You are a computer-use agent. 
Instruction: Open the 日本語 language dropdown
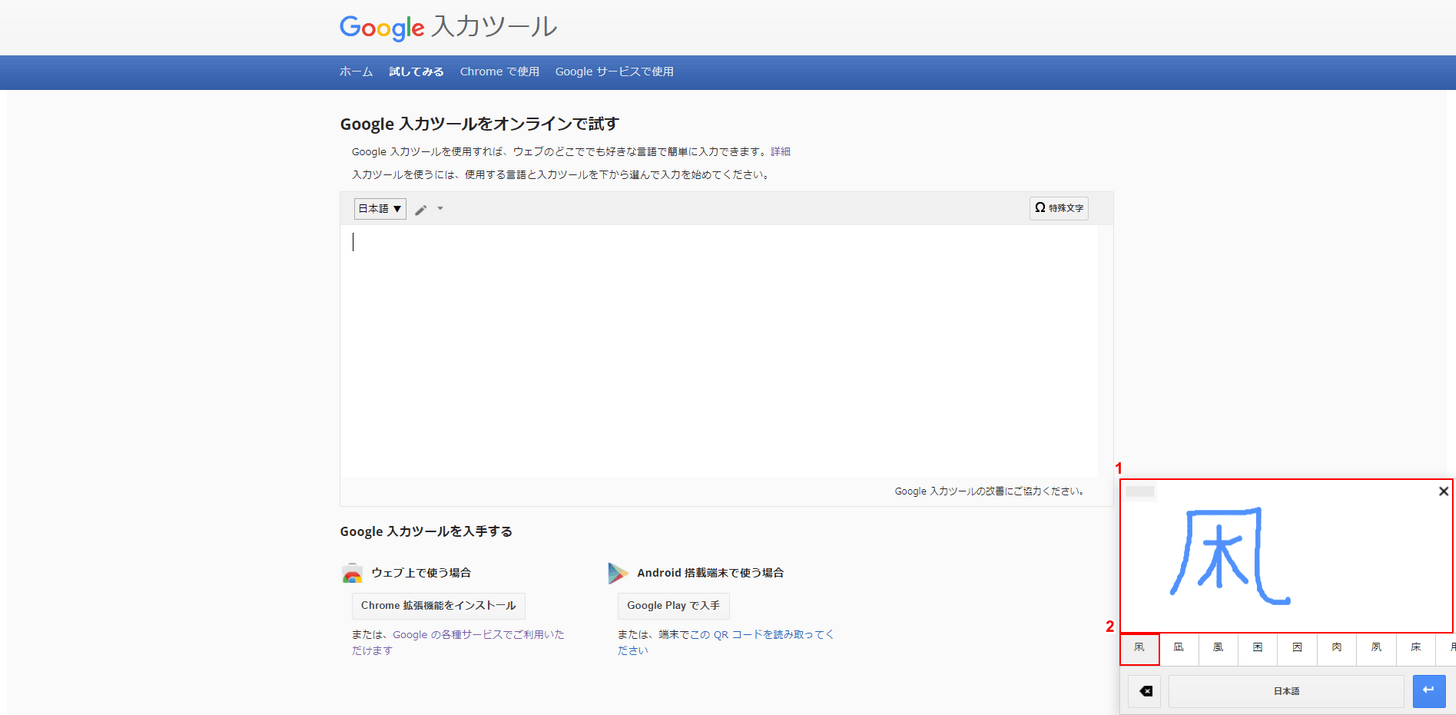[x=380, y=209]
